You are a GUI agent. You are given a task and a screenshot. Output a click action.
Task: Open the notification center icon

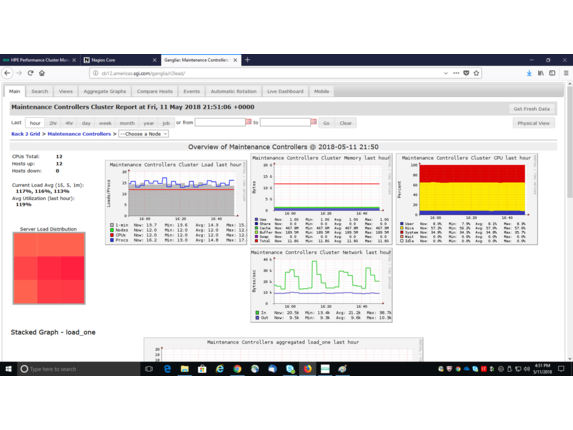561,369
